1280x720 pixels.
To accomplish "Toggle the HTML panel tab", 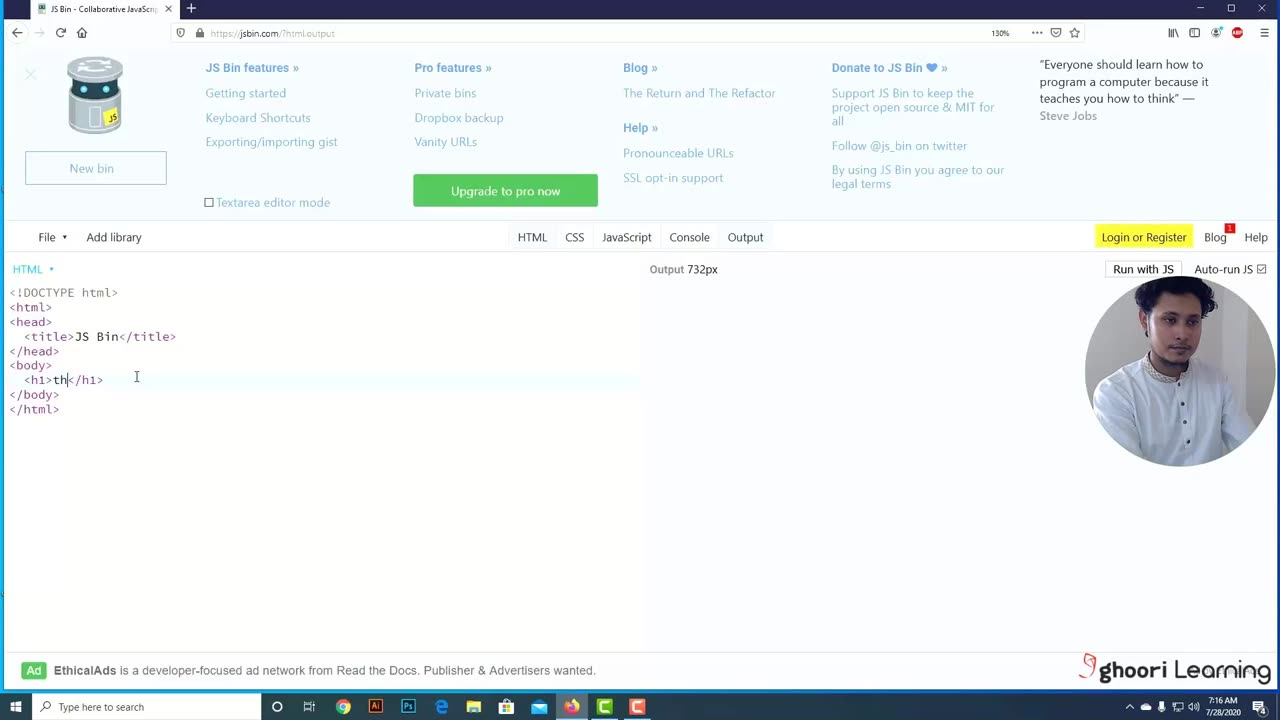I will pos(532,237).
